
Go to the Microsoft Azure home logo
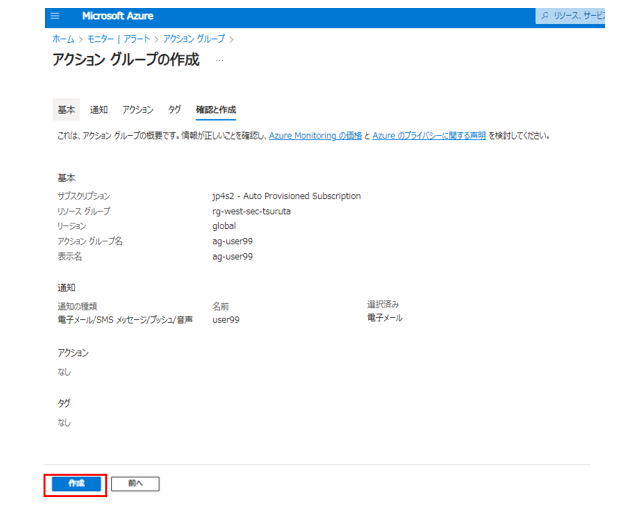coord(117,16)
